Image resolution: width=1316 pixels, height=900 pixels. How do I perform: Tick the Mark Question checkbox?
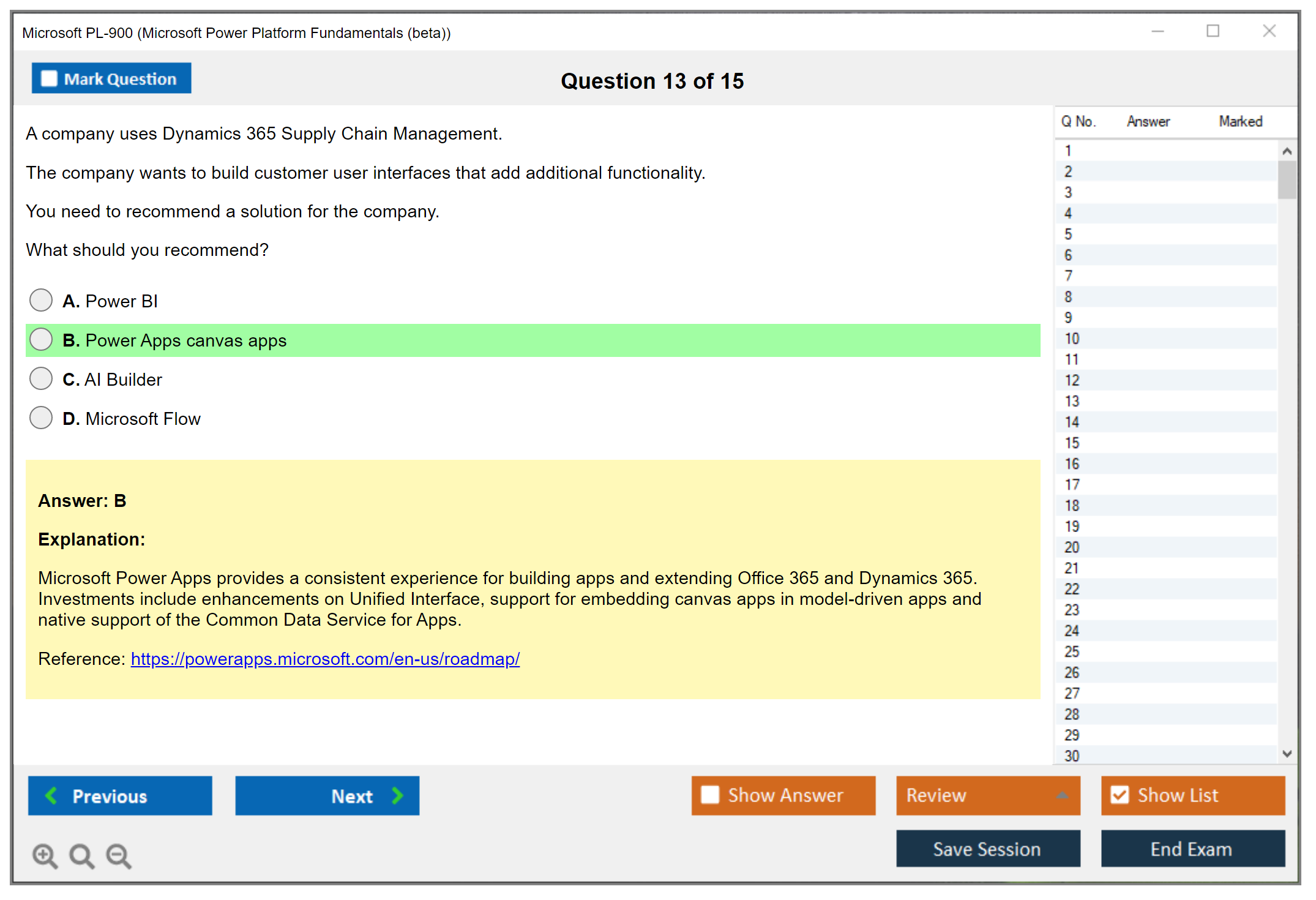click(x=49, y=78)
